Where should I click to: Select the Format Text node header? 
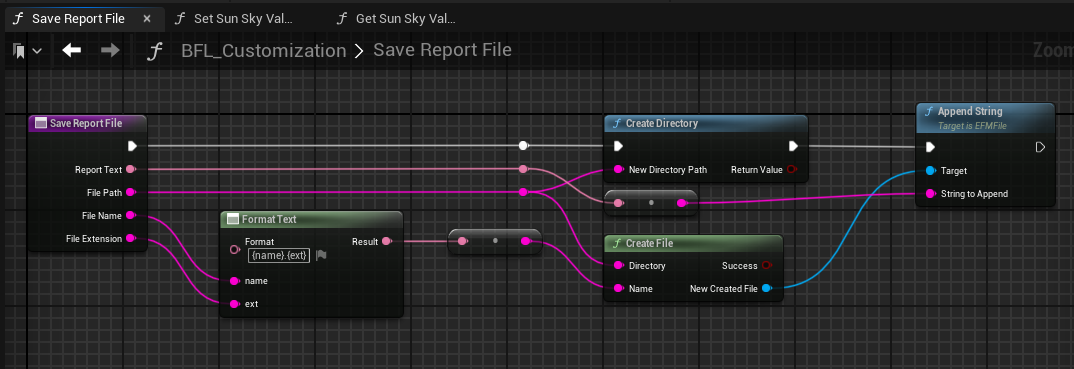[312, 219]
